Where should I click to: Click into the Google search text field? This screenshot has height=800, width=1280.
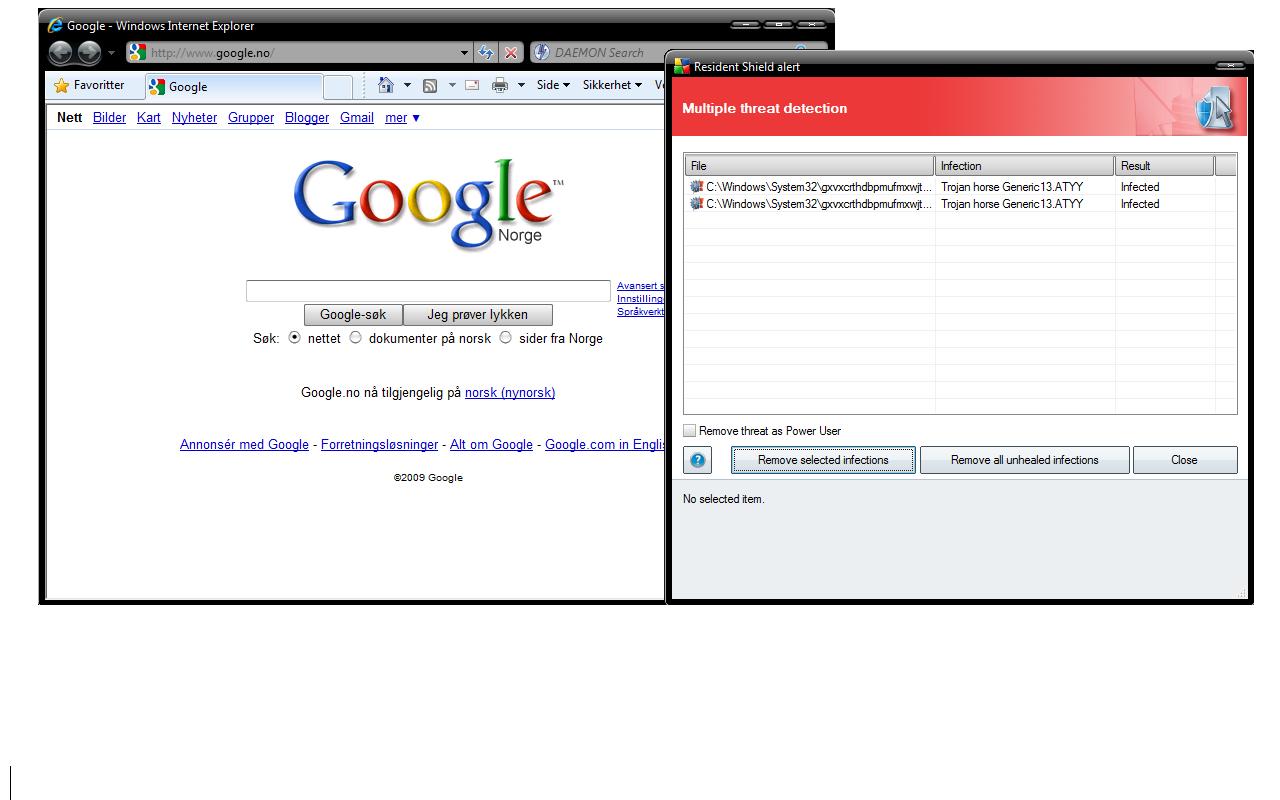[x=428, y=291]
